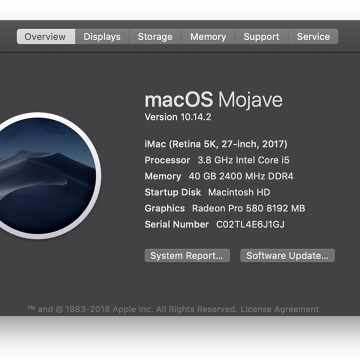The width and height of the screenshot is (360, 360).
Task: Switch to the Service tab
Action: [313, 37]
